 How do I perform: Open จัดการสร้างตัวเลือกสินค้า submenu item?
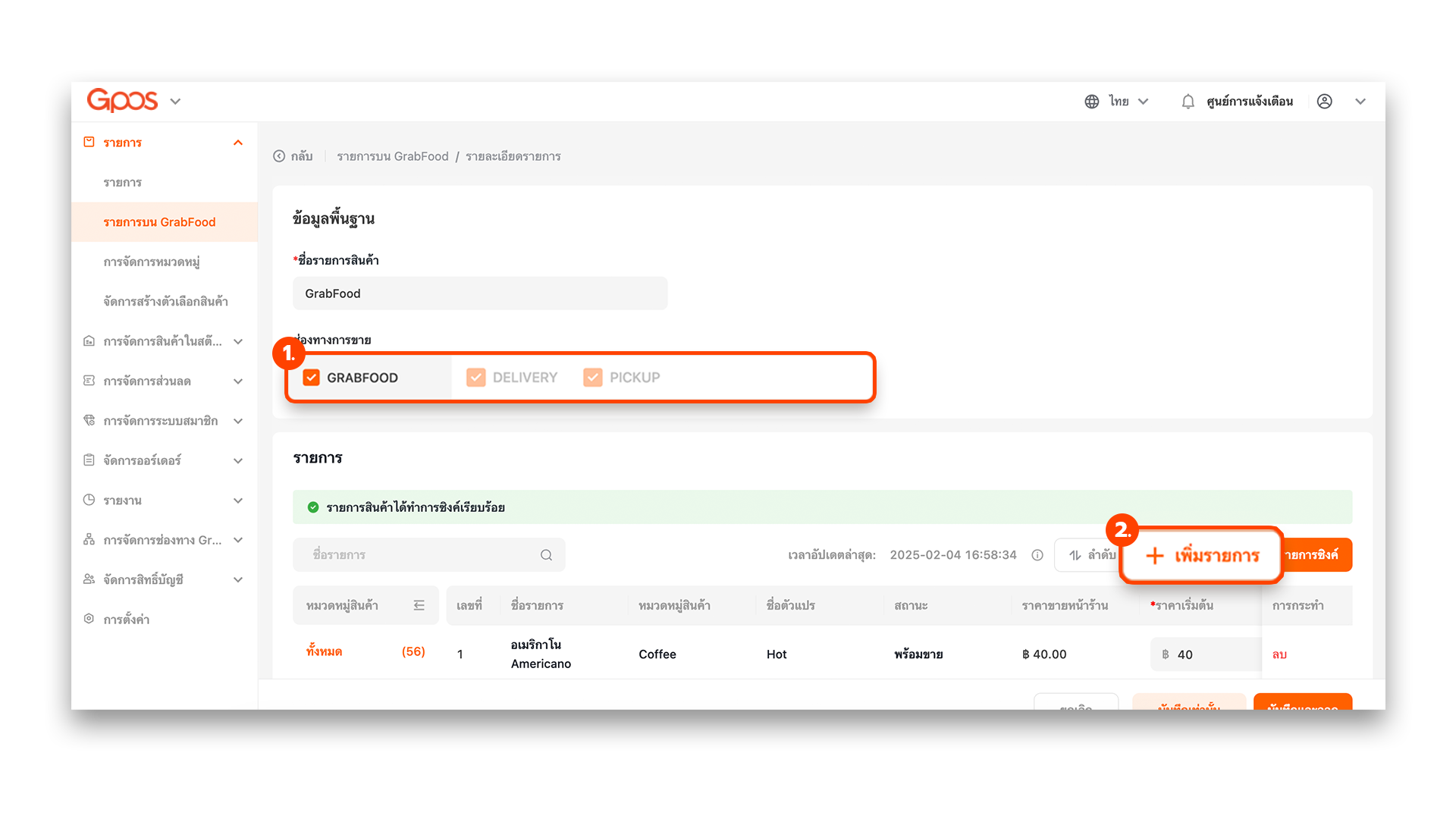click(x=165, y=301)
